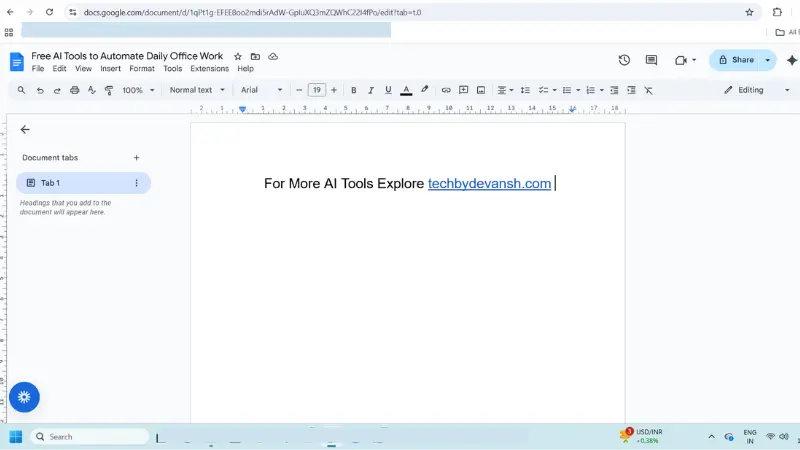The image size is (800, 450).
Task: Insert a link from the toolbar
Action: point(446,90)
